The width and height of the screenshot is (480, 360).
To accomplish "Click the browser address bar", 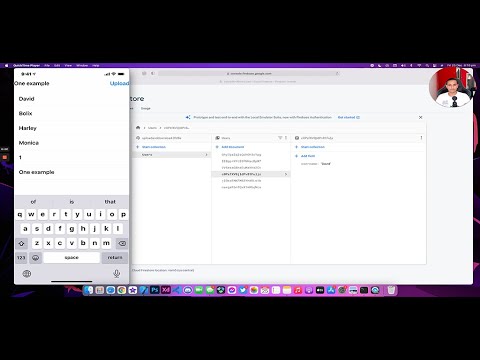I will 249,73.
